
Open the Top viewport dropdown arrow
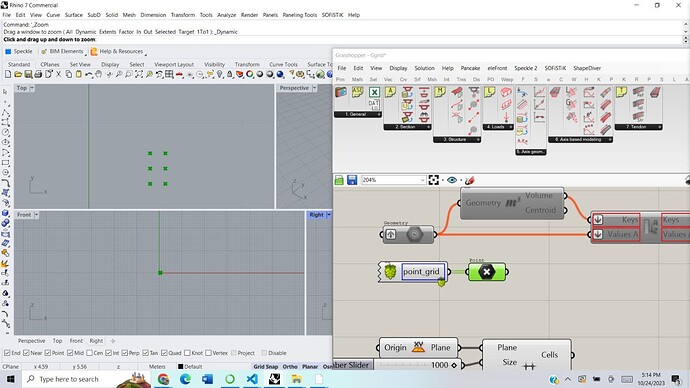[x=32, y=88]
